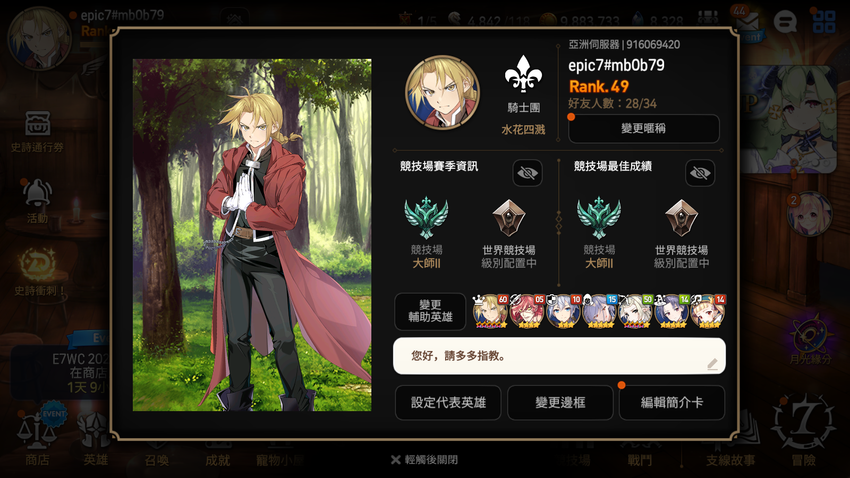Click best record arena Master II badge
The width and height of the screenshot is (850, 478).
[598, 218]
